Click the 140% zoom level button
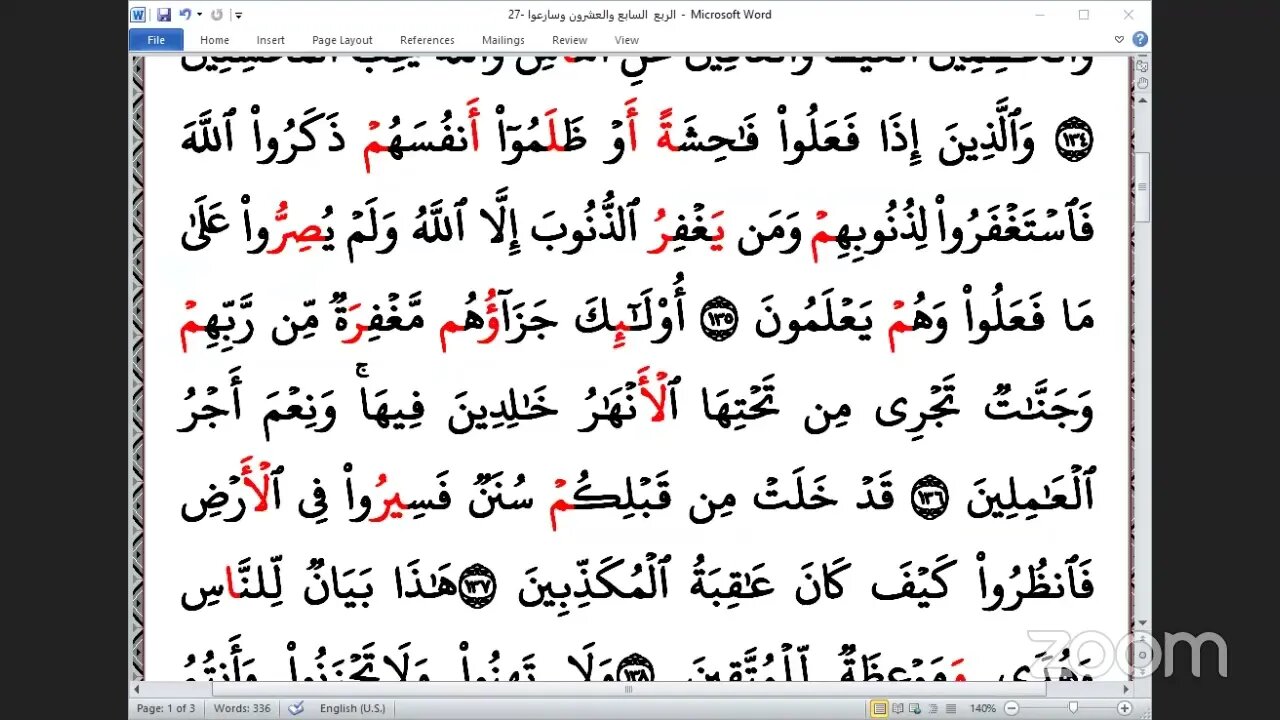 (982, 708)
